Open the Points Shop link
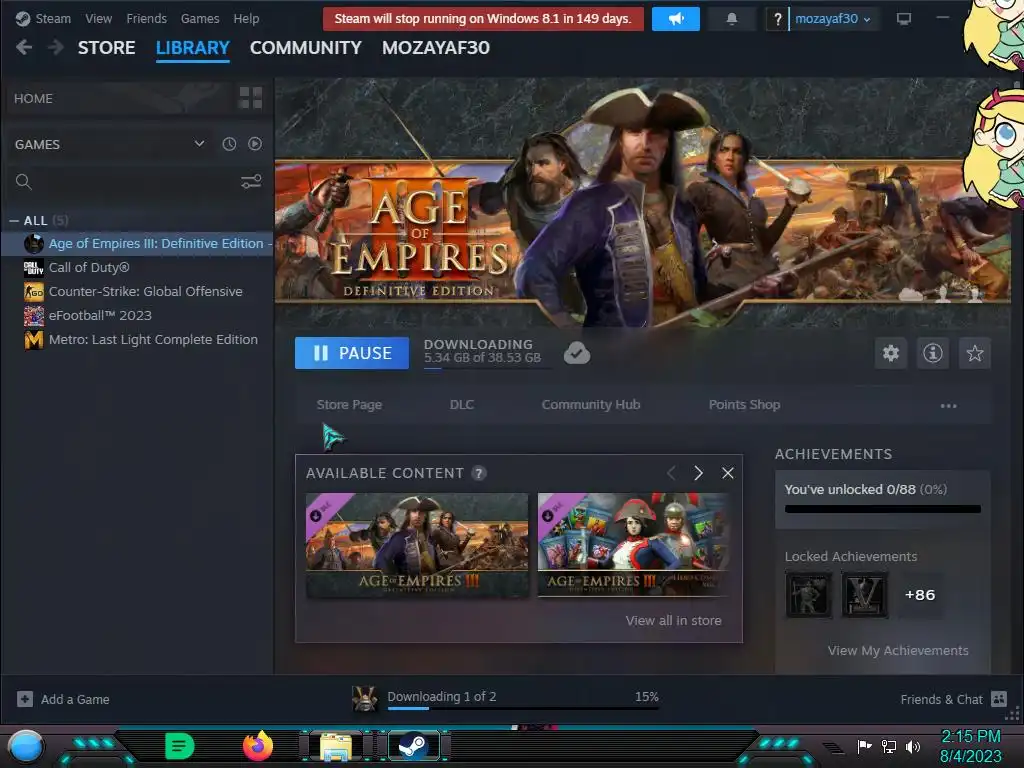This screenshot has height=768, width=1024. tap(744, 405)
